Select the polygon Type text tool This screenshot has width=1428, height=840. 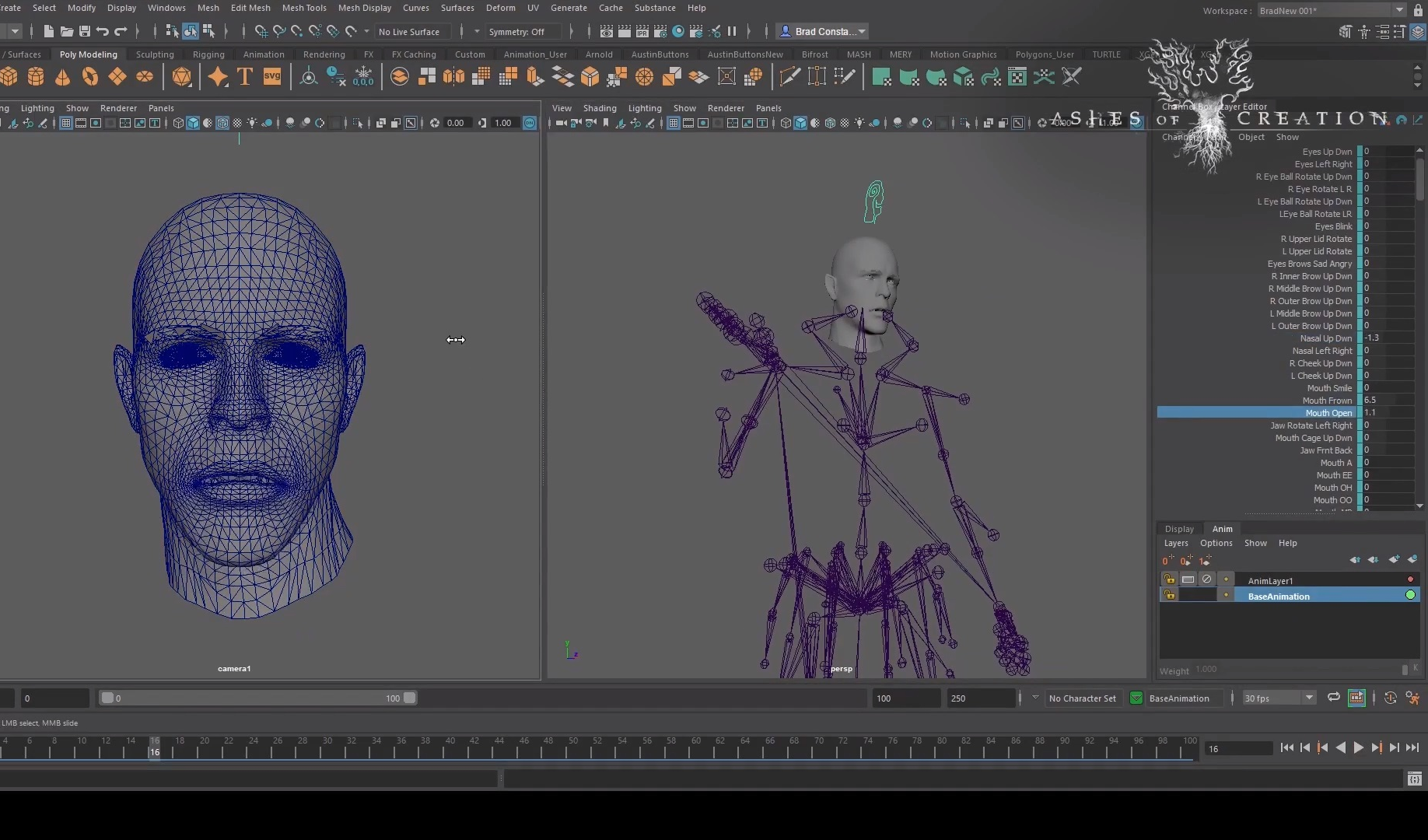coord(245,76)
